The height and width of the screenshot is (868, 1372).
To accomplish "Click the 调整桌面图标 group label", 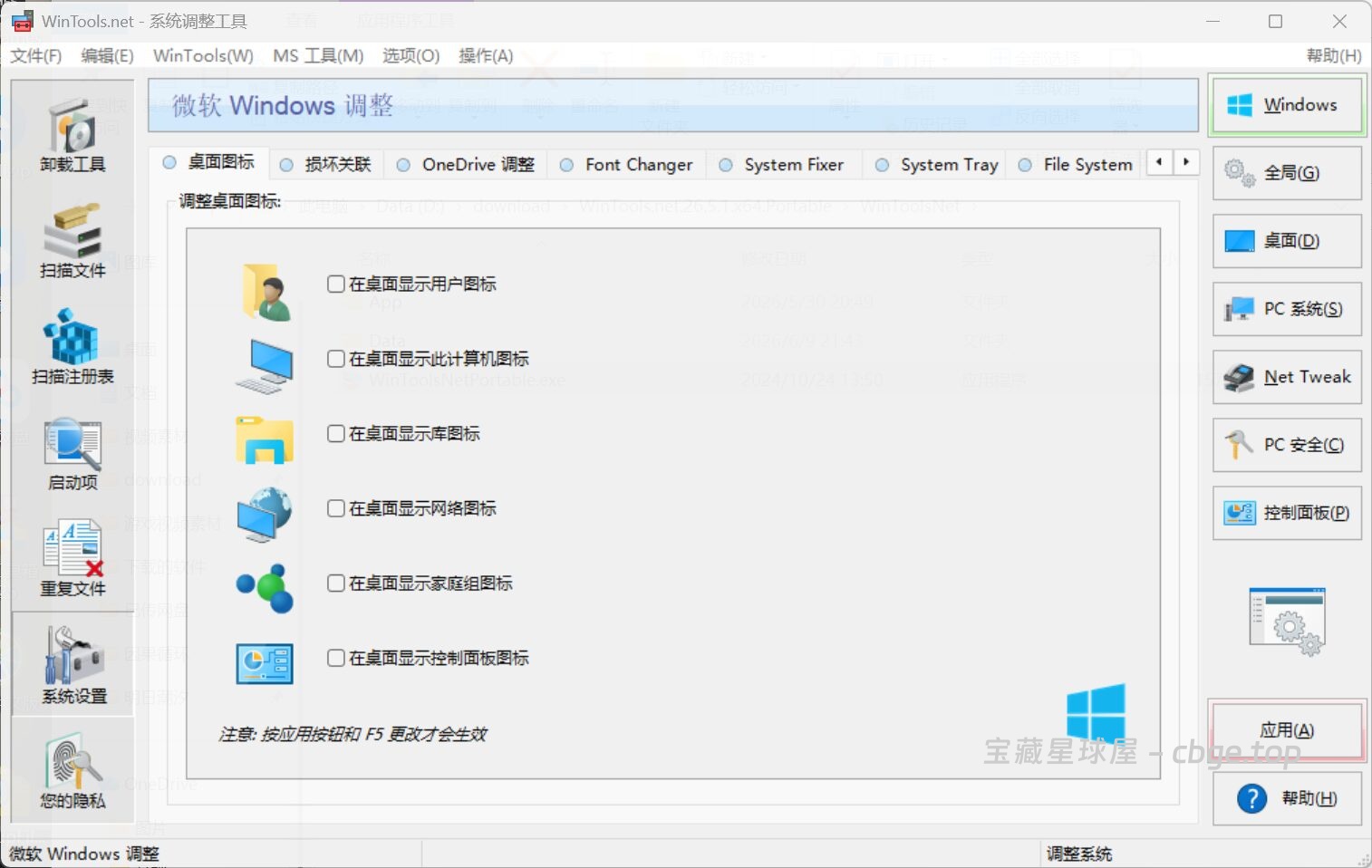I will pos(230,201).
